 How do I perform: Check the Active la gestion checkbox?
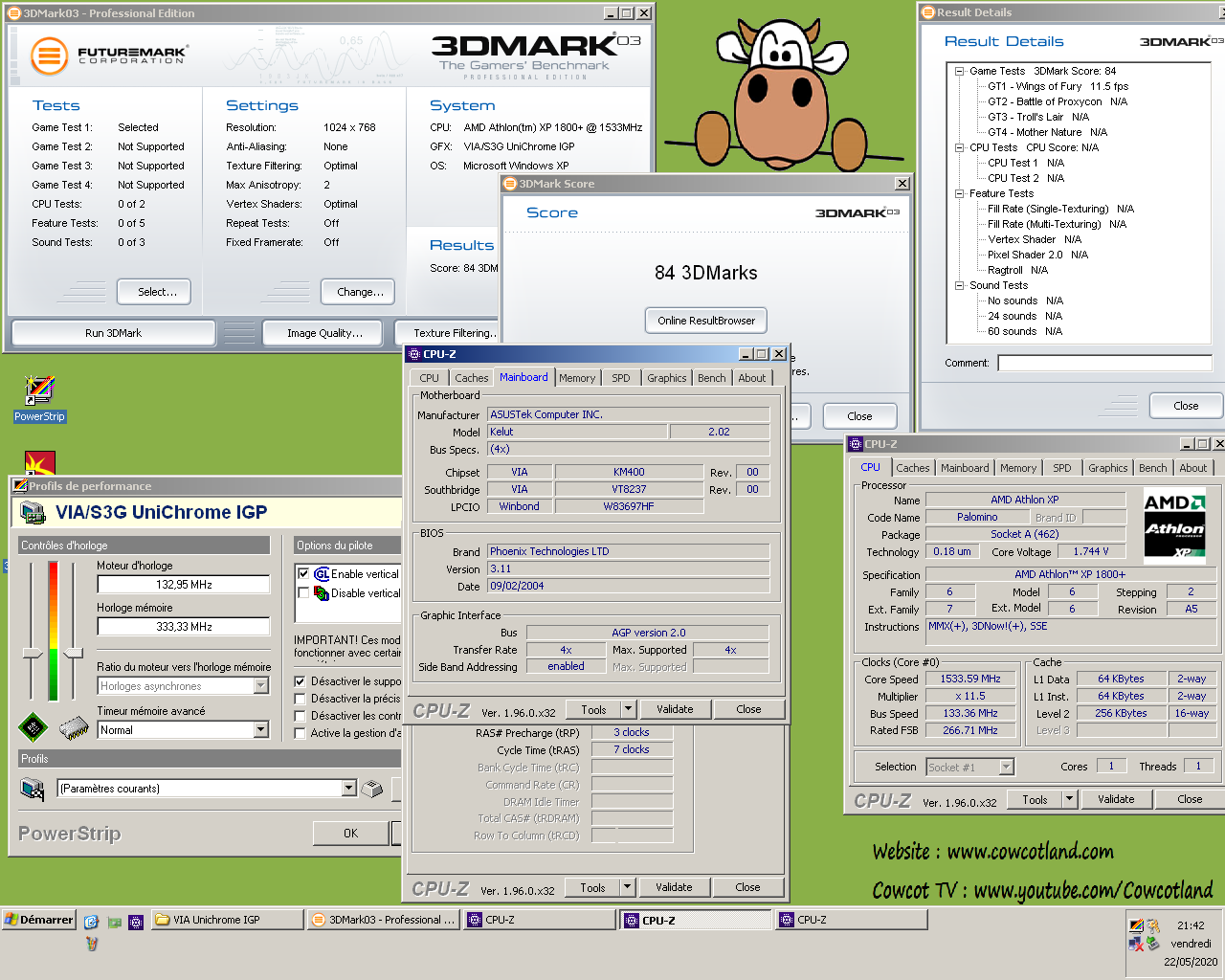[300, 733]
